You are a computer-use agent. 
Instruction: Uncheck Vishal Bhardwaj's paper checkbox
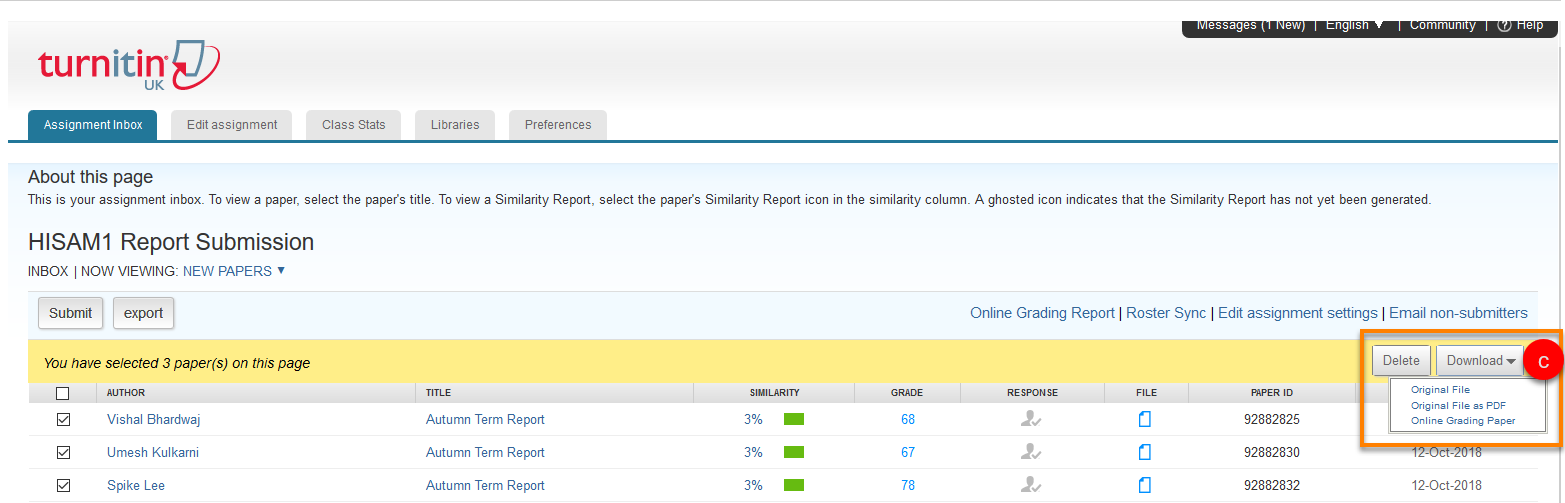pos(63,419)
